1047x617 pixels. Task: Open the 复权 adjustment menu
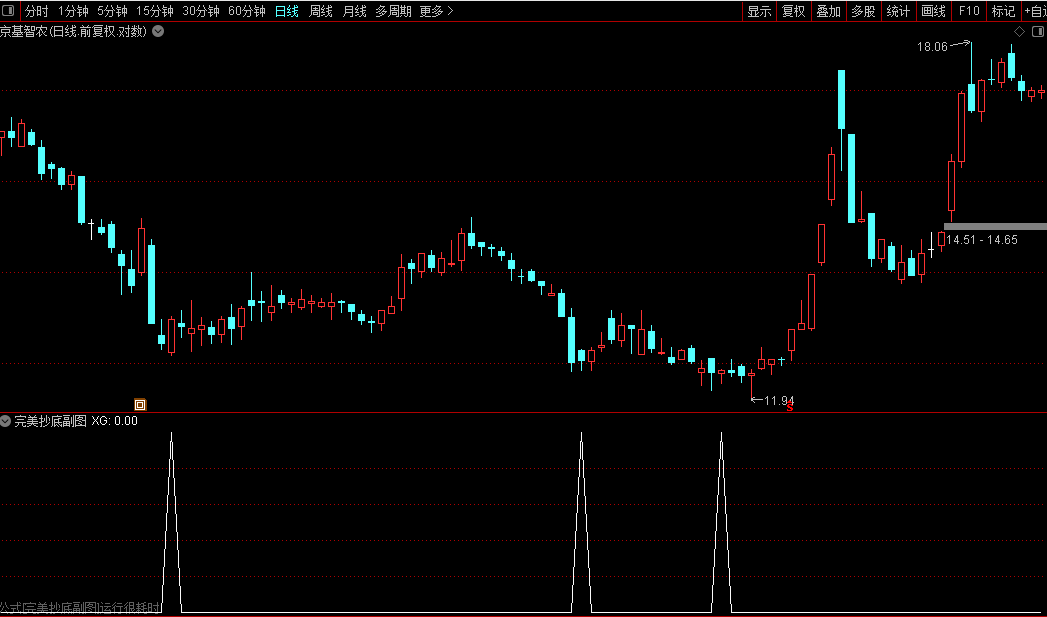coord(794,11)
